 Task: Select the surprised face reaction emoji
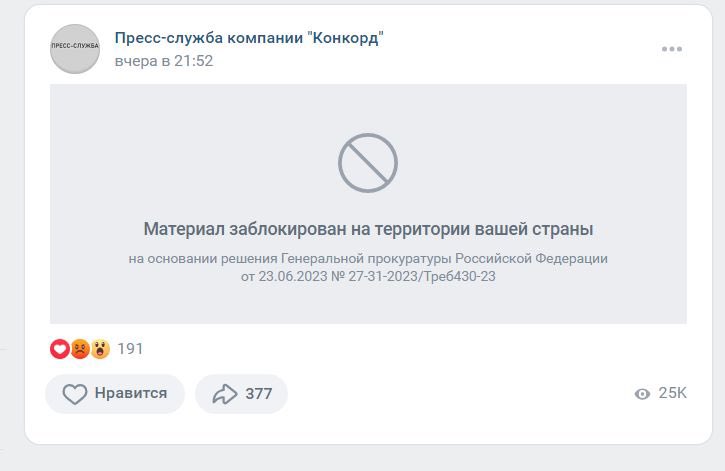(x=100, y=349)
